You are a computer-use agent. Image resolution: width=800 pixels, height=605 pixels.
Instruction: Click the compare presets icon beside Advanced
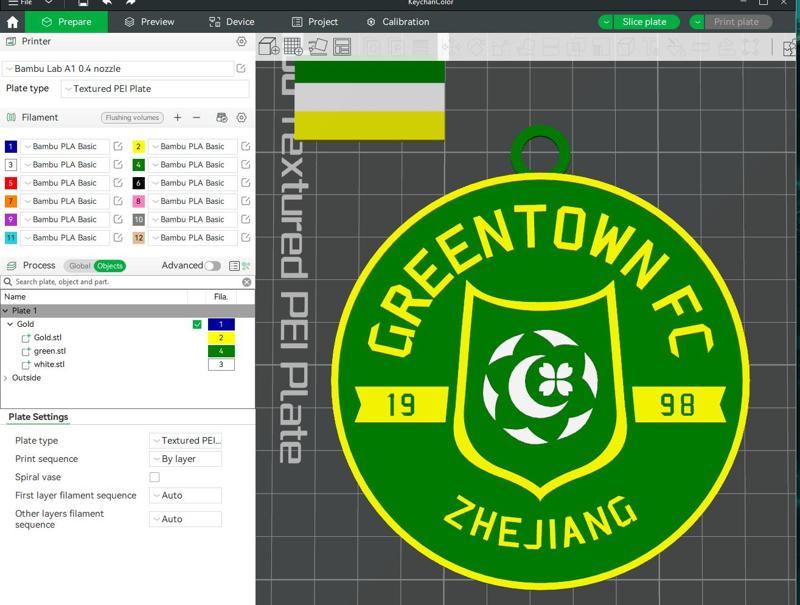pos(246,266)
